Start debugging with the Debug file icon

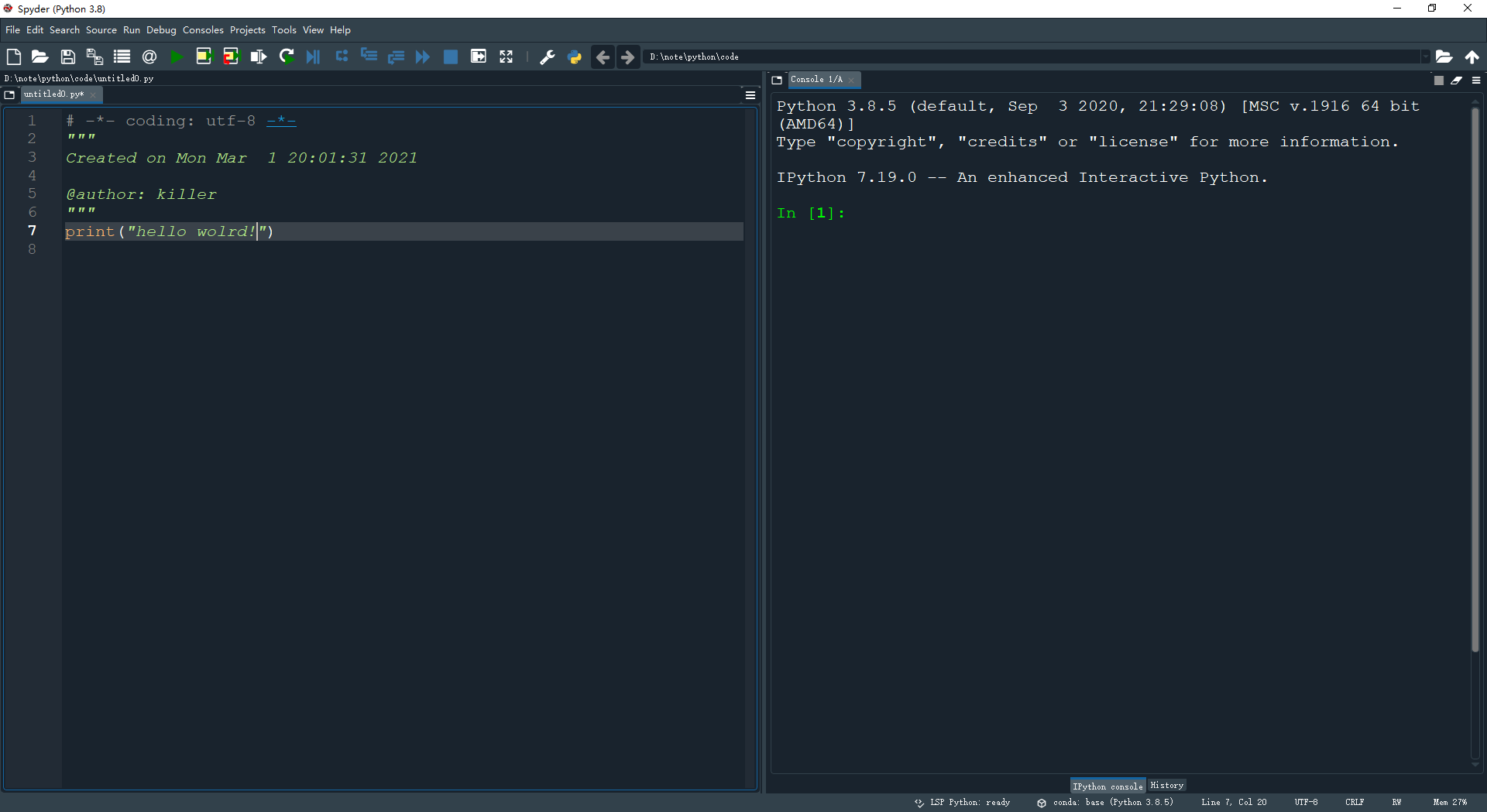(x=314, y=57)
